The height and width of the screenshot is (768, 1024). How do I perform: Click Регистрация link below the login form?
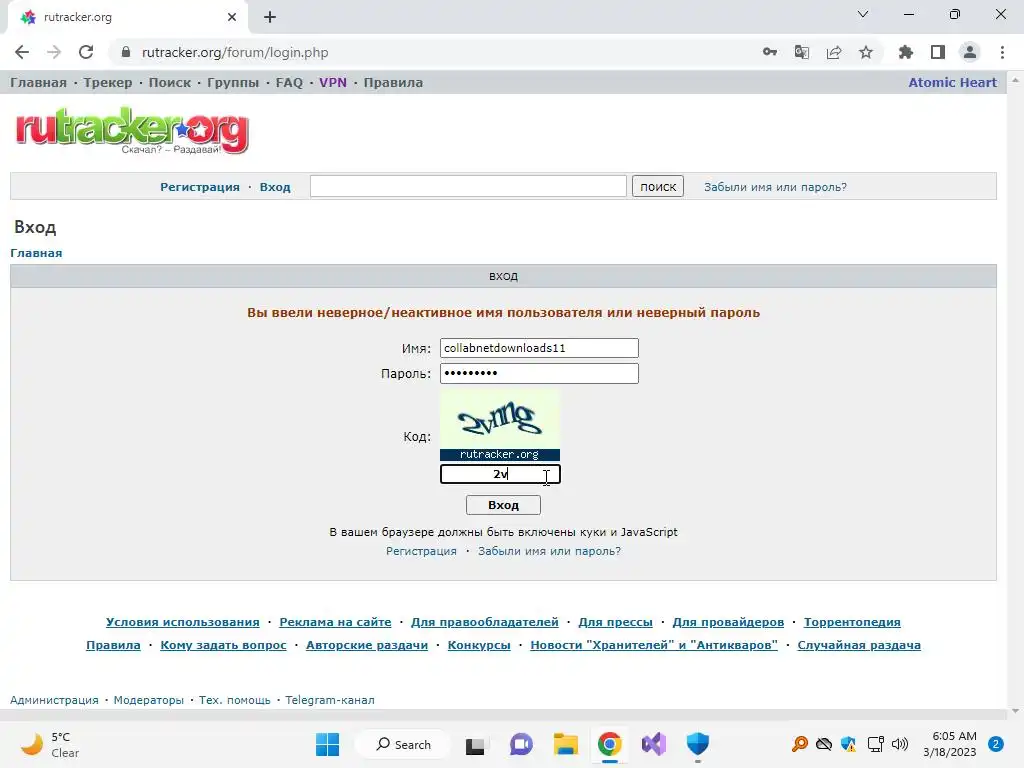(x=421, y=551)
